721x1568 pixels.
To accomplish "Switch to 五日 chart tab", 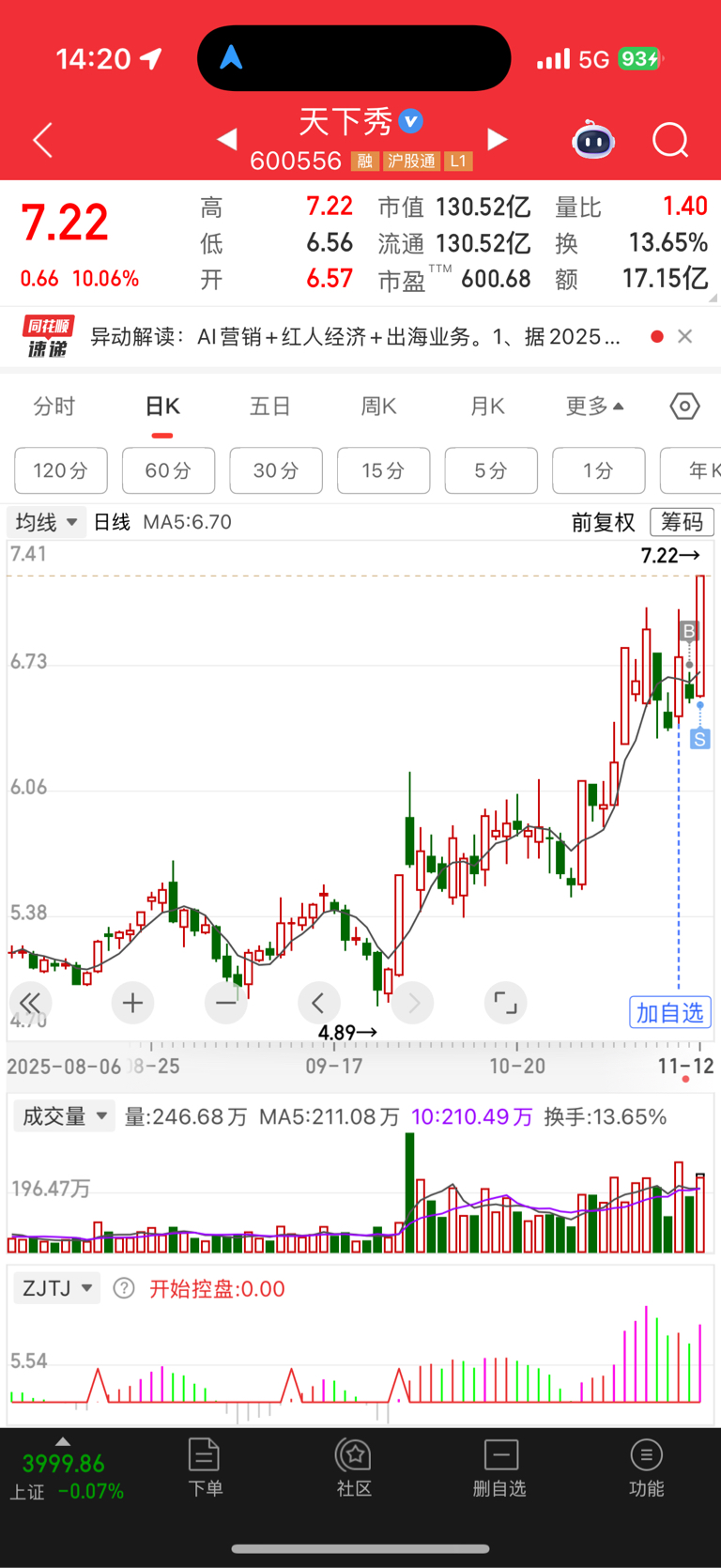I will point(270,407).
